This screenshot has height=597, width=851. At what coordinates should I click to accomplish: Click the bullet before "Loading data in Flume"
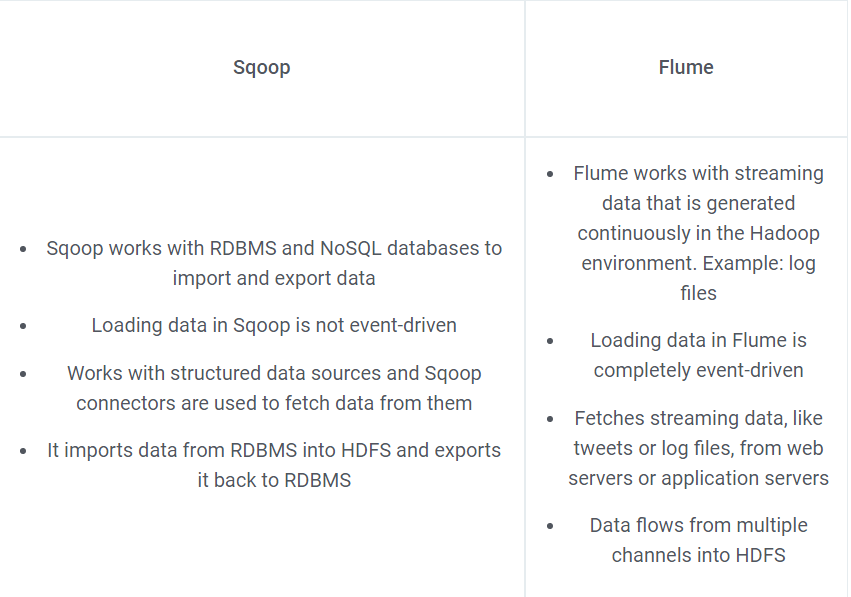(550, 341)
